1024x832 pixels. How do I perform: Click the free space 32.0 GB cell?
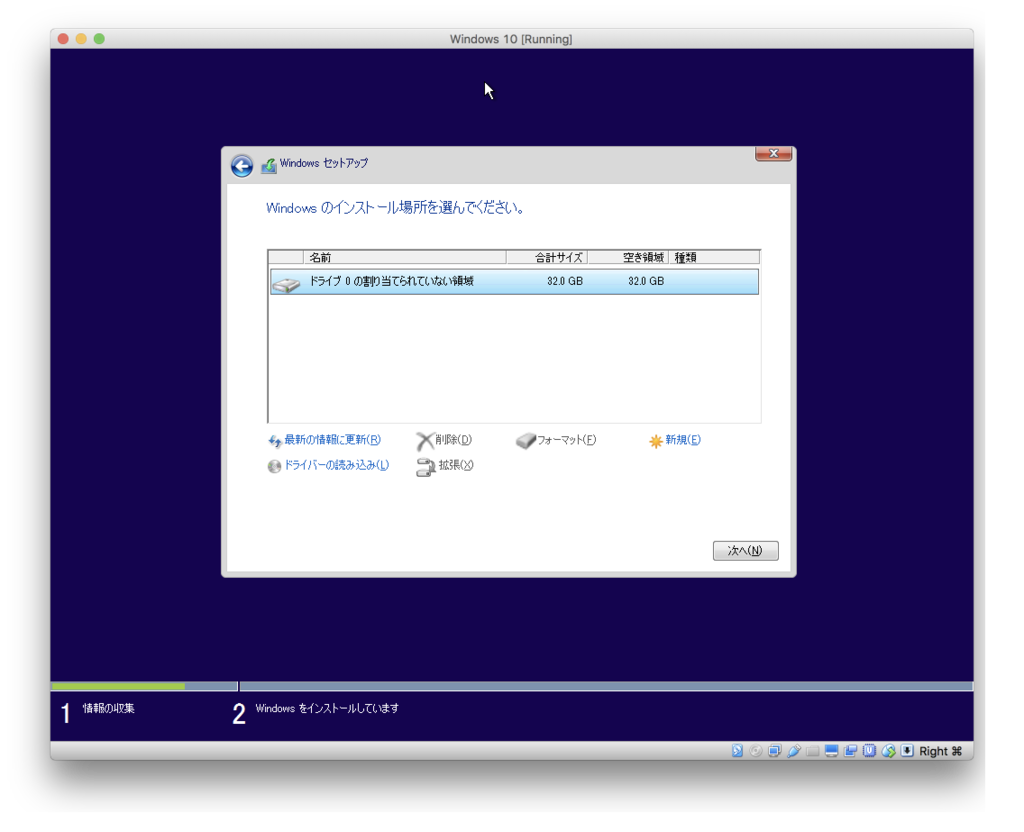pos(646,281)
